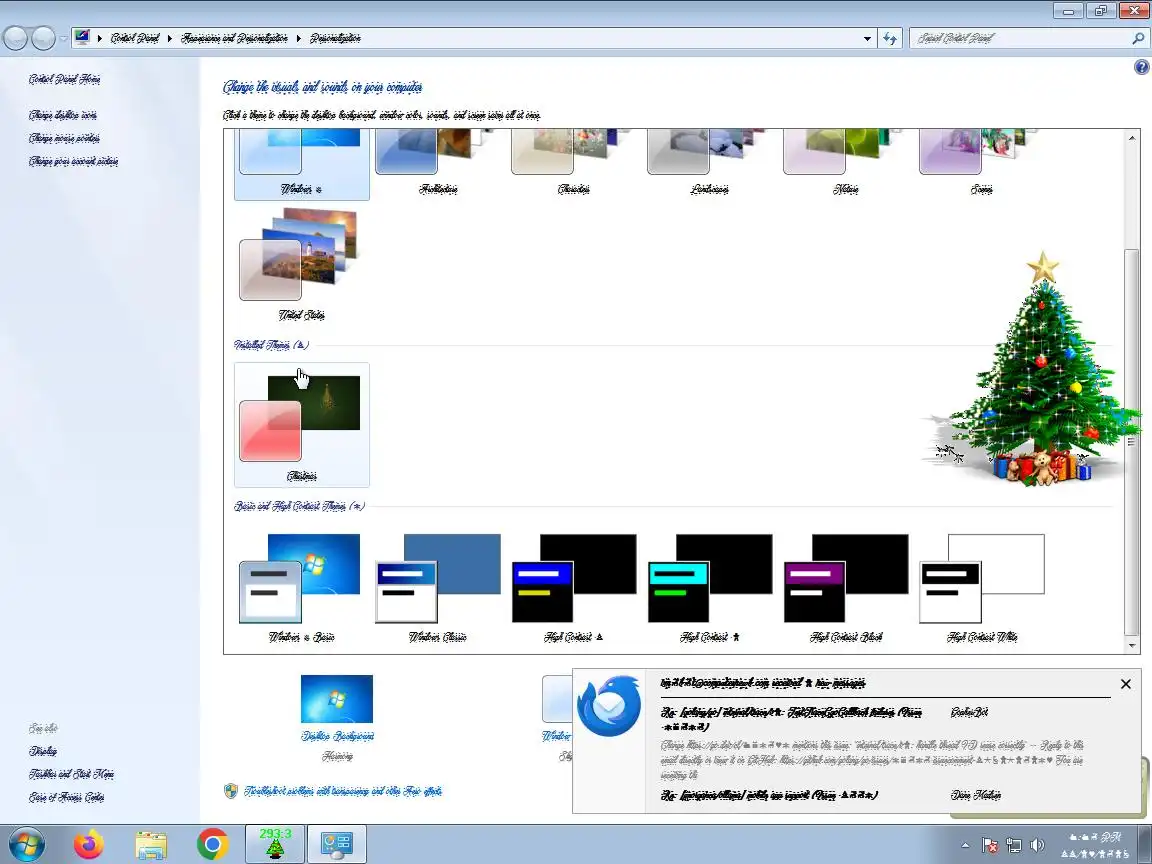Open the recent pages dropdown arrow
The image size is (1152, 864).
(x=64, y=38)
